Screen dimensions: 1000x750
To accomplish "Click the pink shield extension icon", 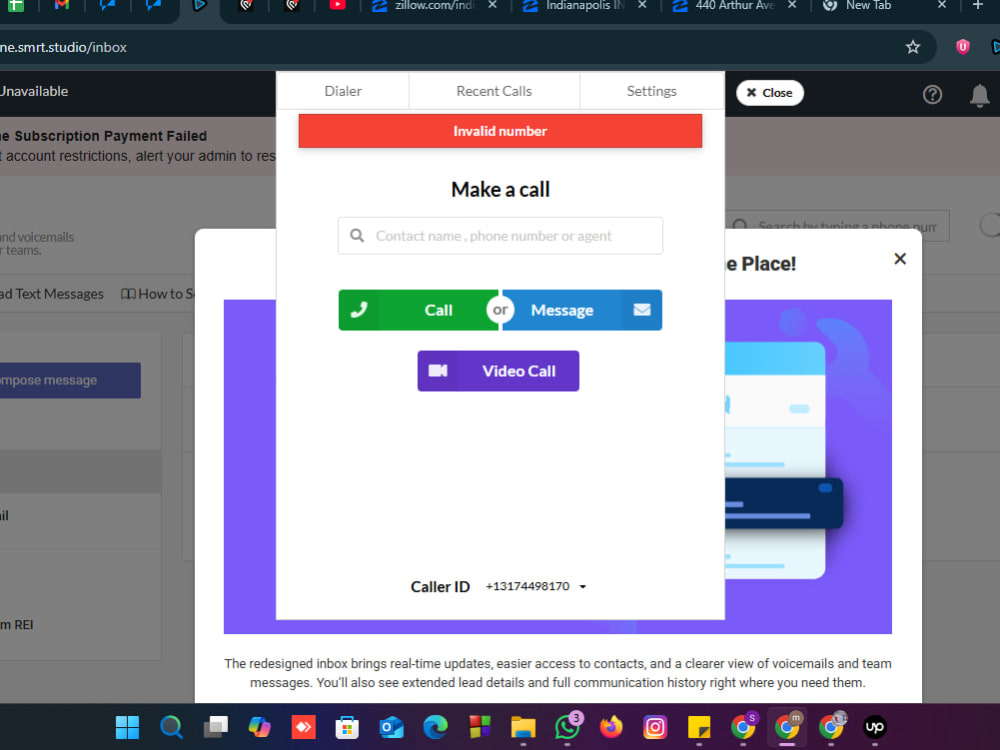I will (x=962, y=47).
